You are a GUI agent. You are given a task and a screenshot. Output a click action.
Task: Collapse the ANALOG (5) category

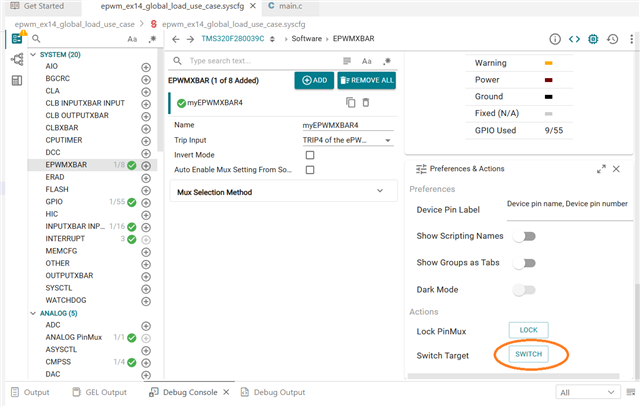point(33,314)
